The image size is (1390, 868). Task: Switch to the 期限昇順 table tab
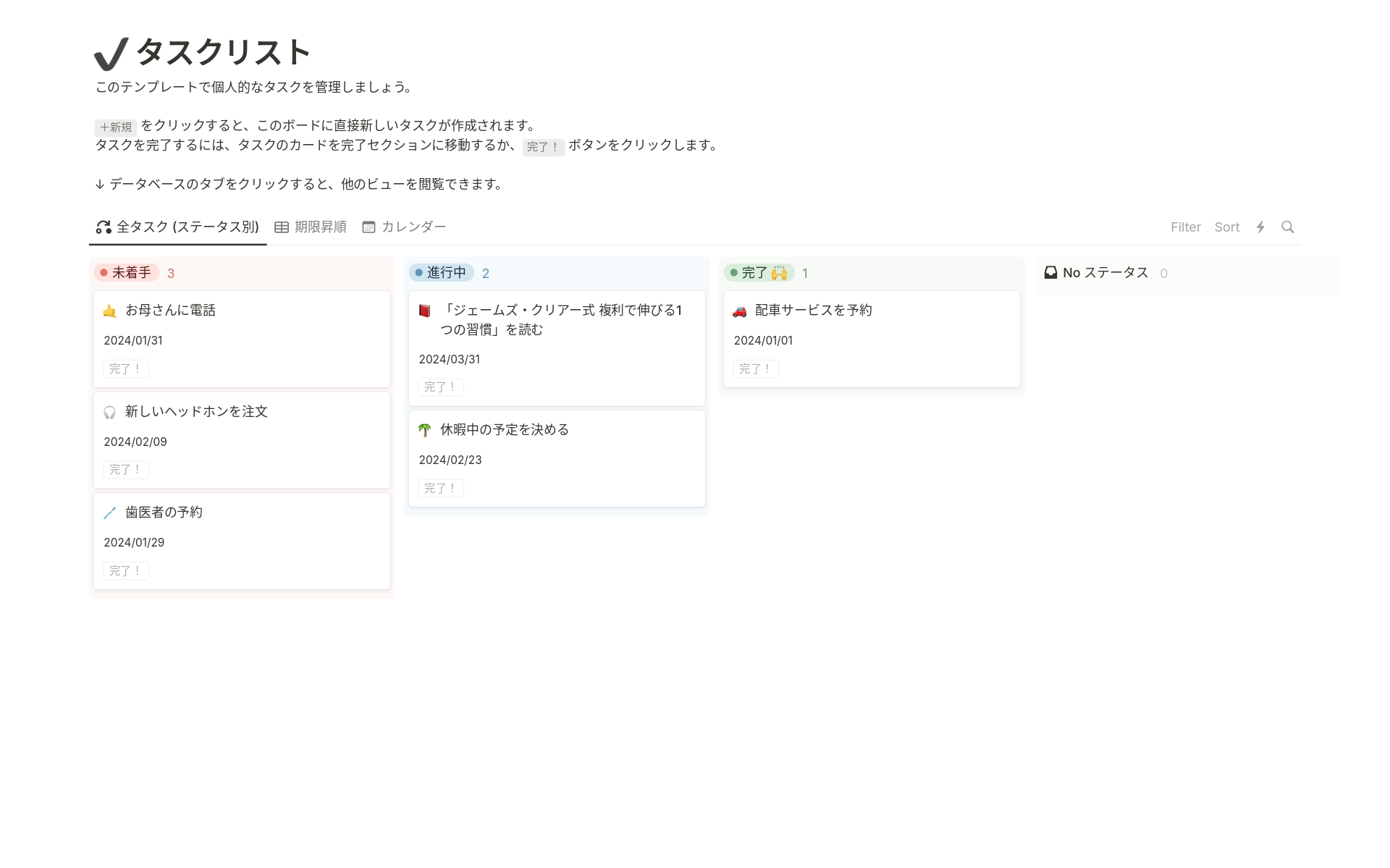pos(311,227)
